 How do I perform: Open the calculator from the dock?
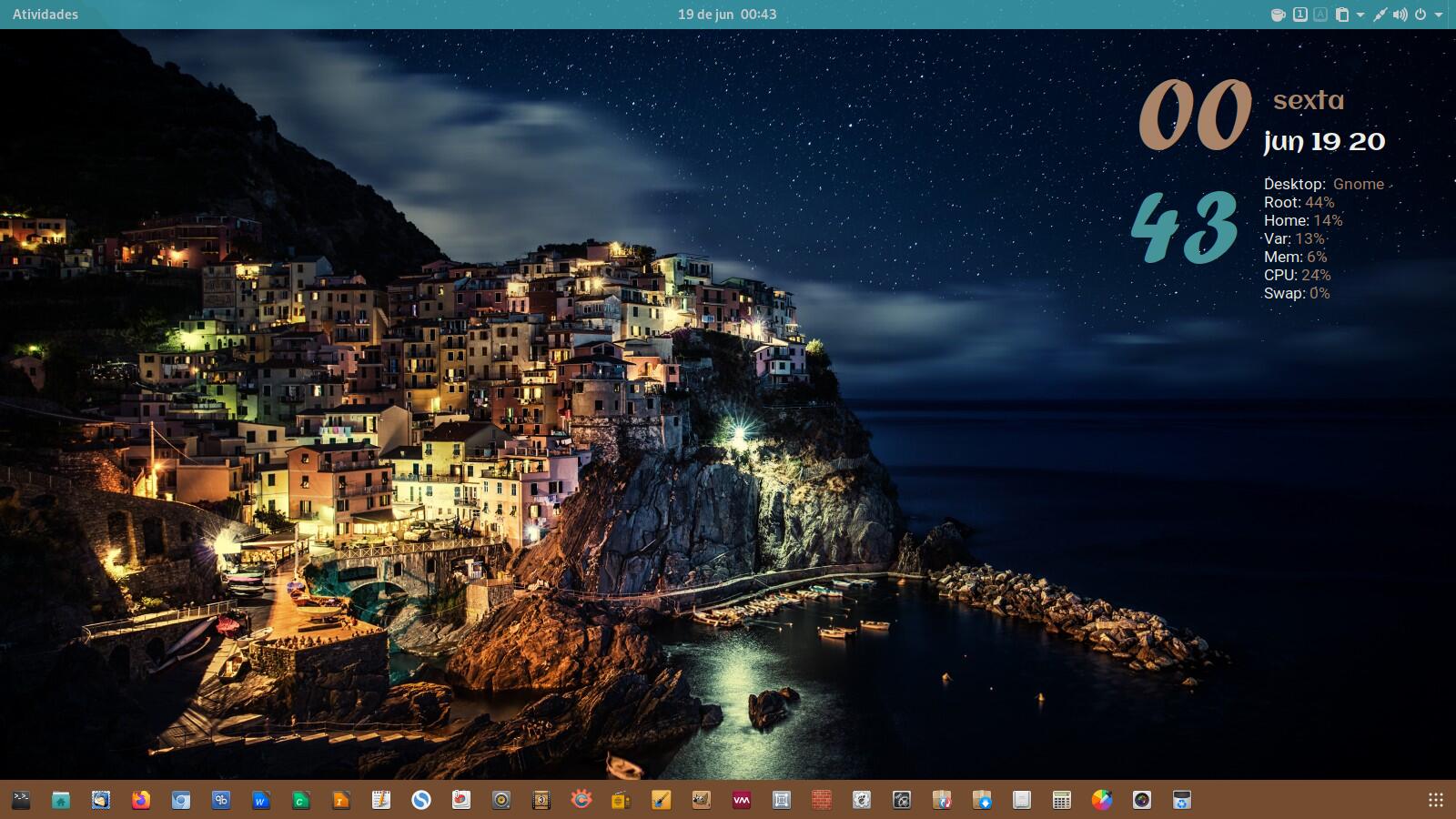pyautogui.click(x=1062, y=800)
